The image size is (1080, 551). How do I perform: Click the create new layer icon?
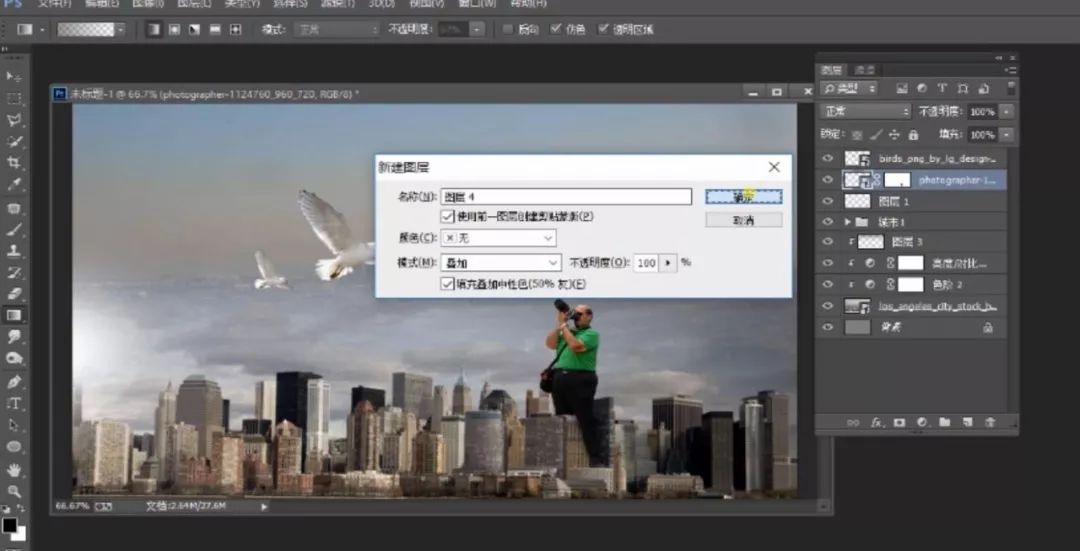pyautogui.click(x=967, y=422)
